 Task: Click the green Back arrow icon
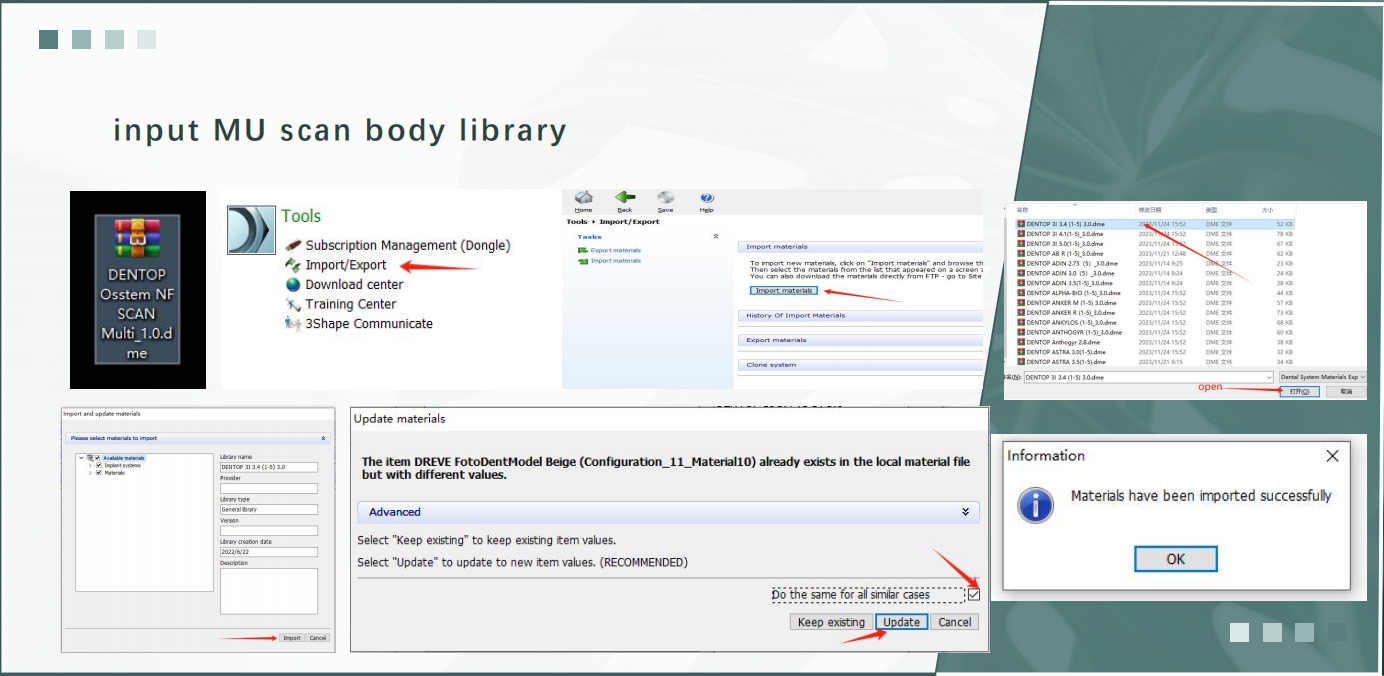pyautogui.click(x=625, y=198)
